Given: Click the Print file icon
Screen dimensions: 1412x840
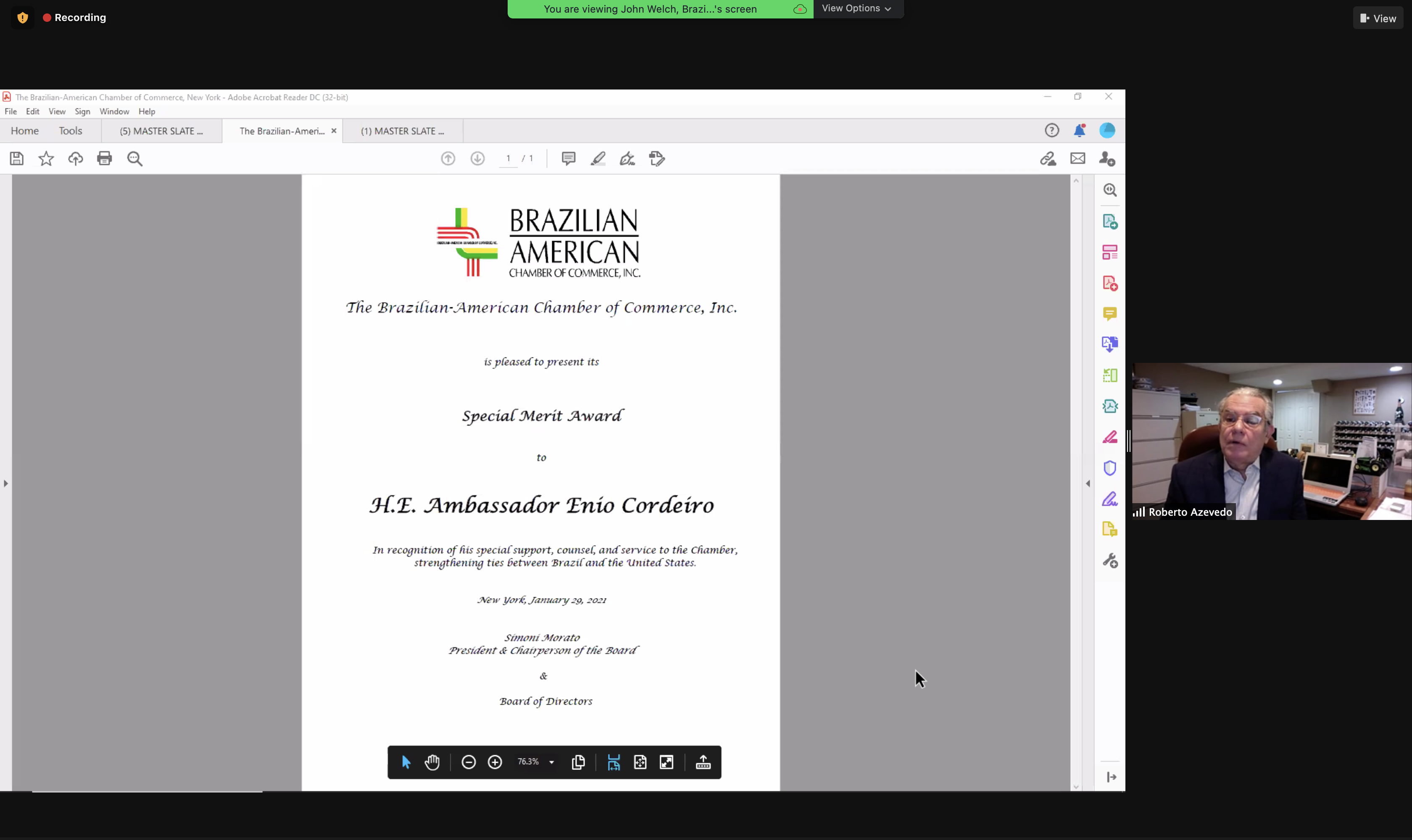Looking at the screenshot, I should coord(104,158).
